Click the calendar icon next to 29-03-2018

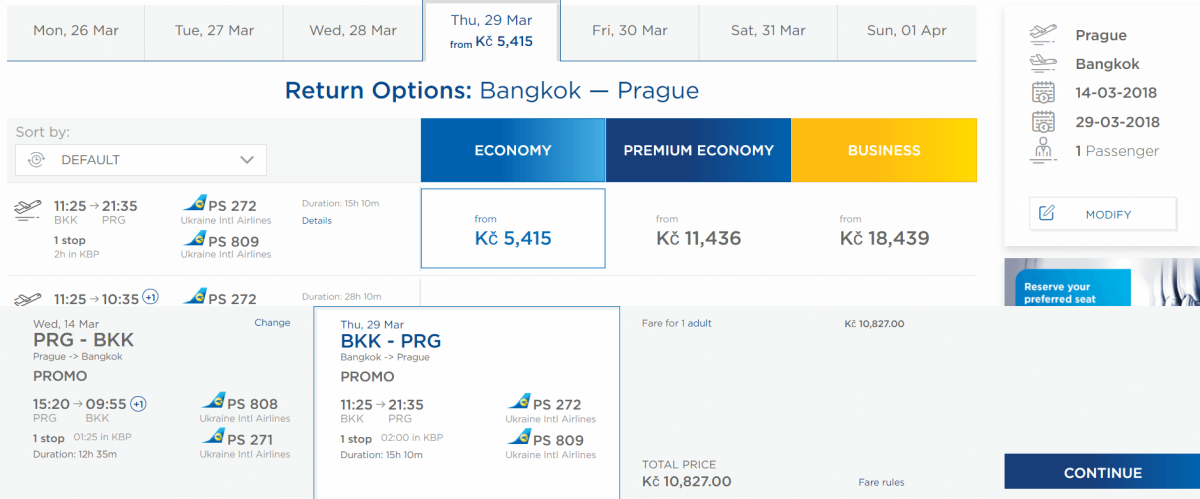tap(1043, 122)
